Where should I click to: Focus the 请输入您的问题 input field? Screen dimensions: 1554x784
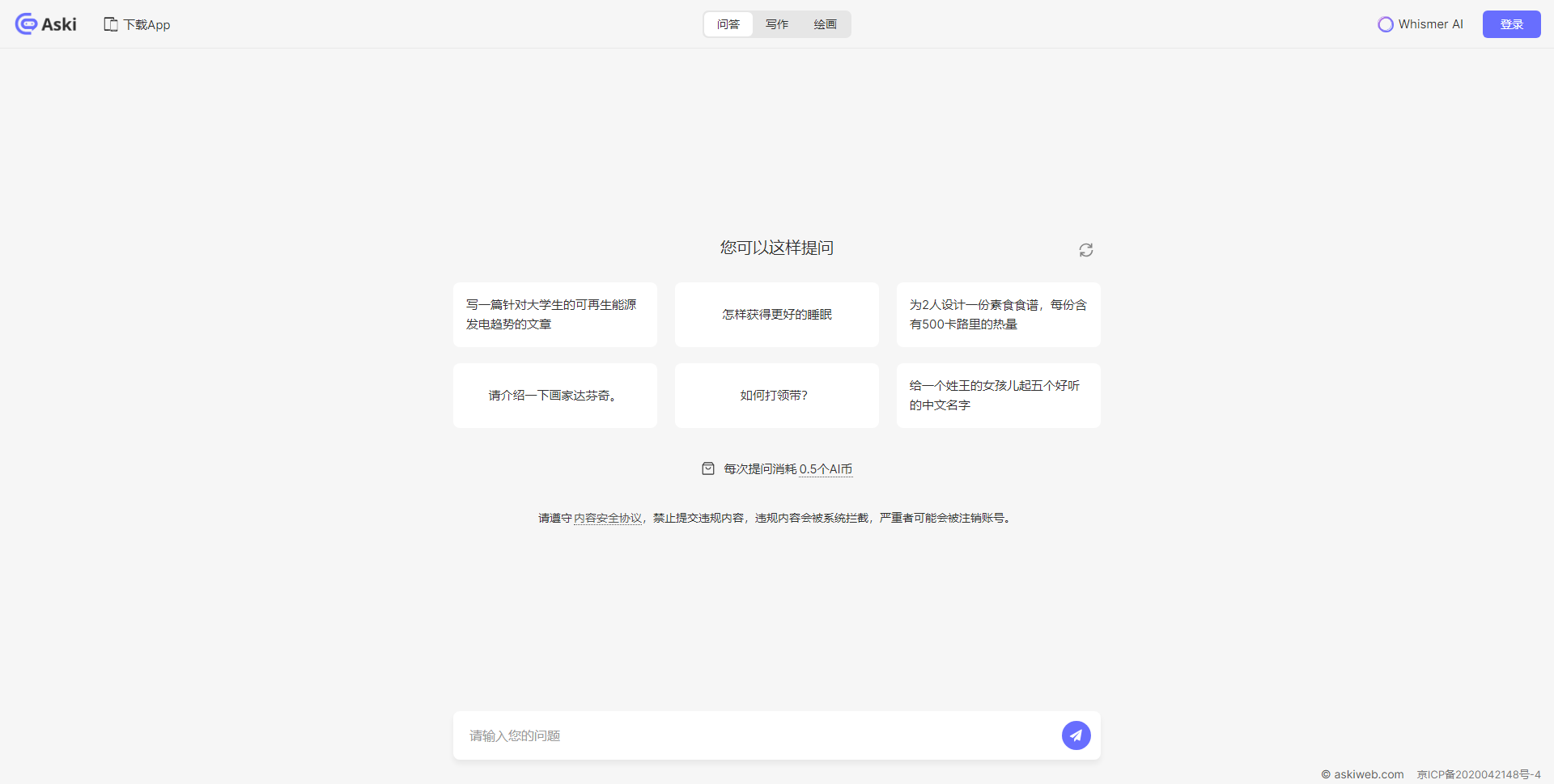pyautogui.click(x=753, y=735)
